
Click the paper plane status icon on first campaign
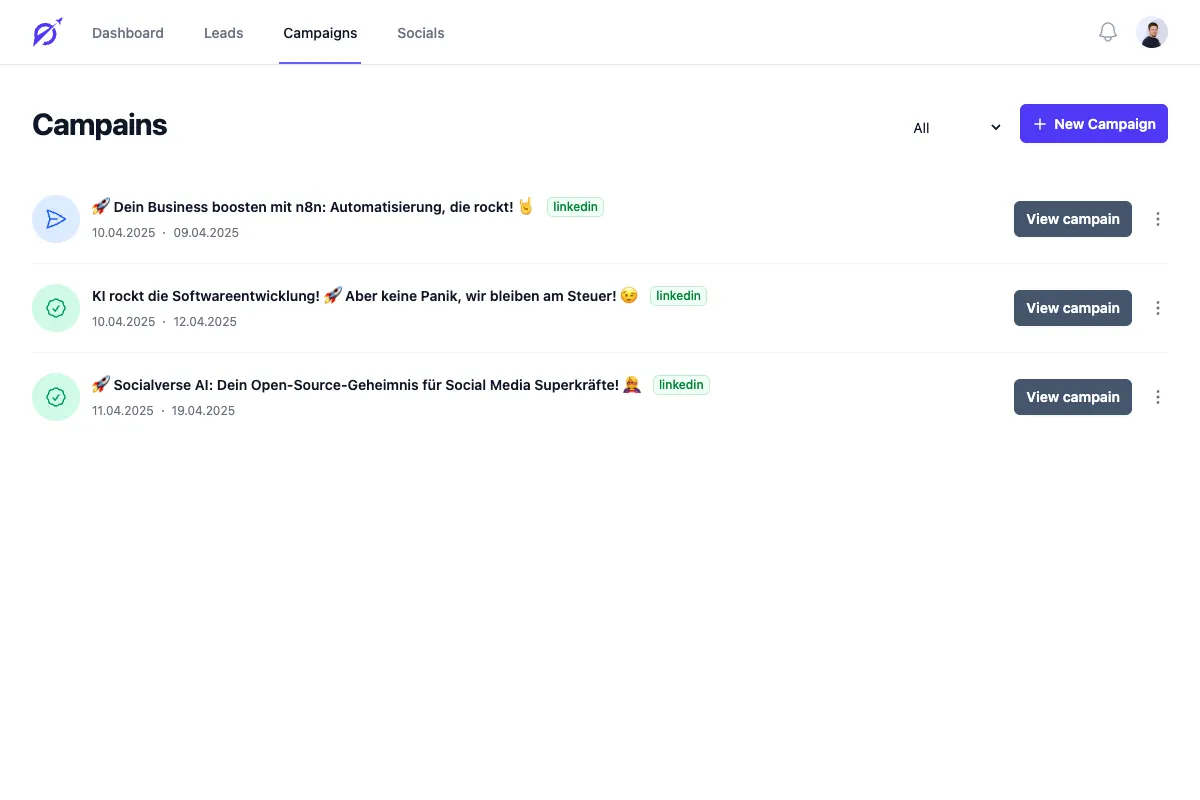[x=55, y=218]
